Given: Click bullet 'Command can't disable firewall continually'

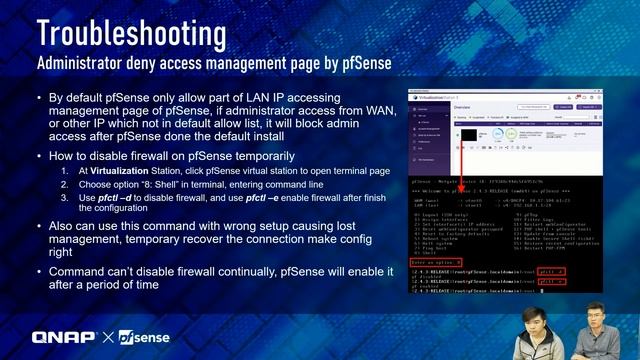Looking at the screenshot, I should [x=221, y=278].
